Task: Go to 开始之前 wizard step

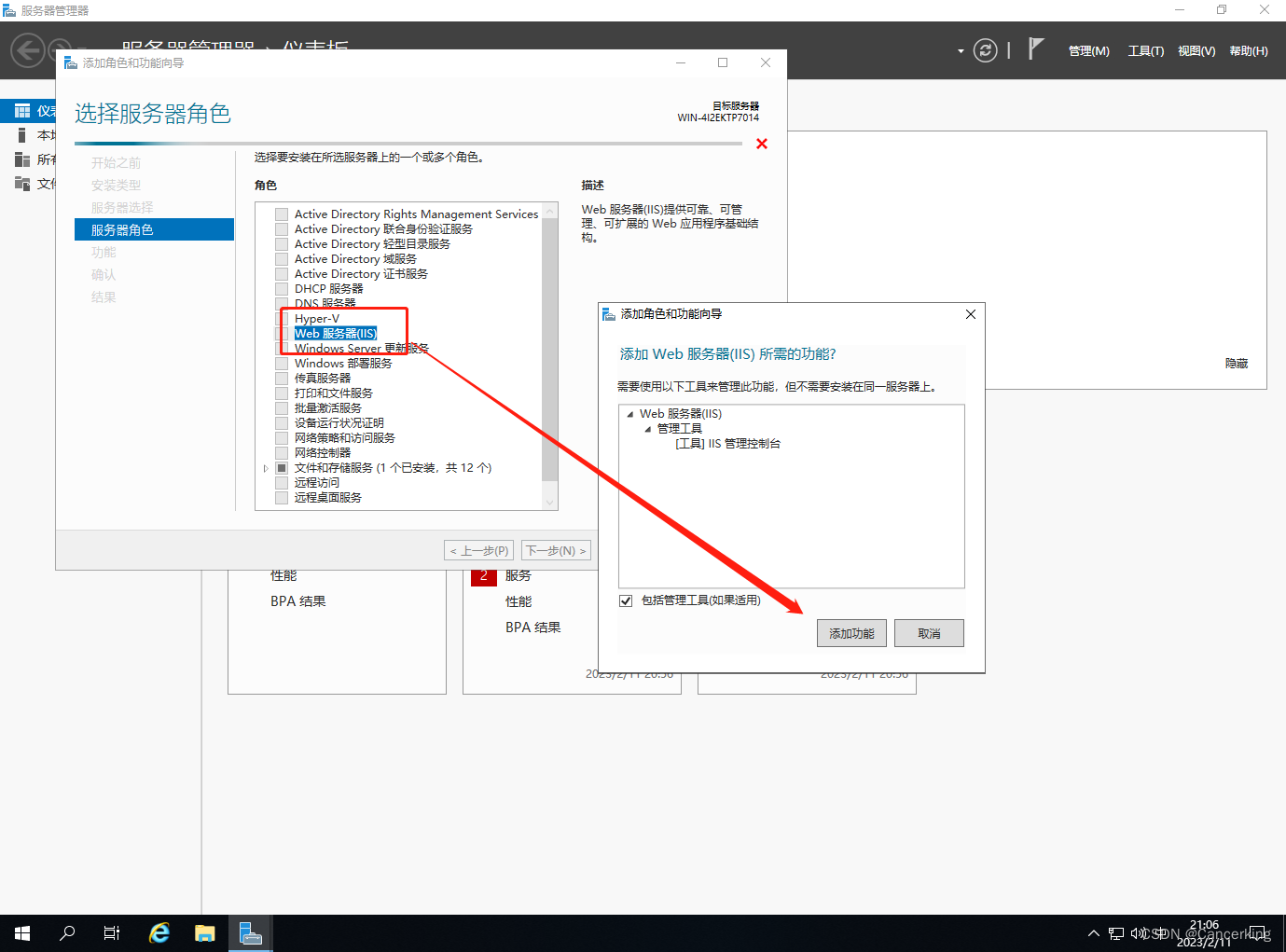Action: pyautogui.click(x=116, y=163)
